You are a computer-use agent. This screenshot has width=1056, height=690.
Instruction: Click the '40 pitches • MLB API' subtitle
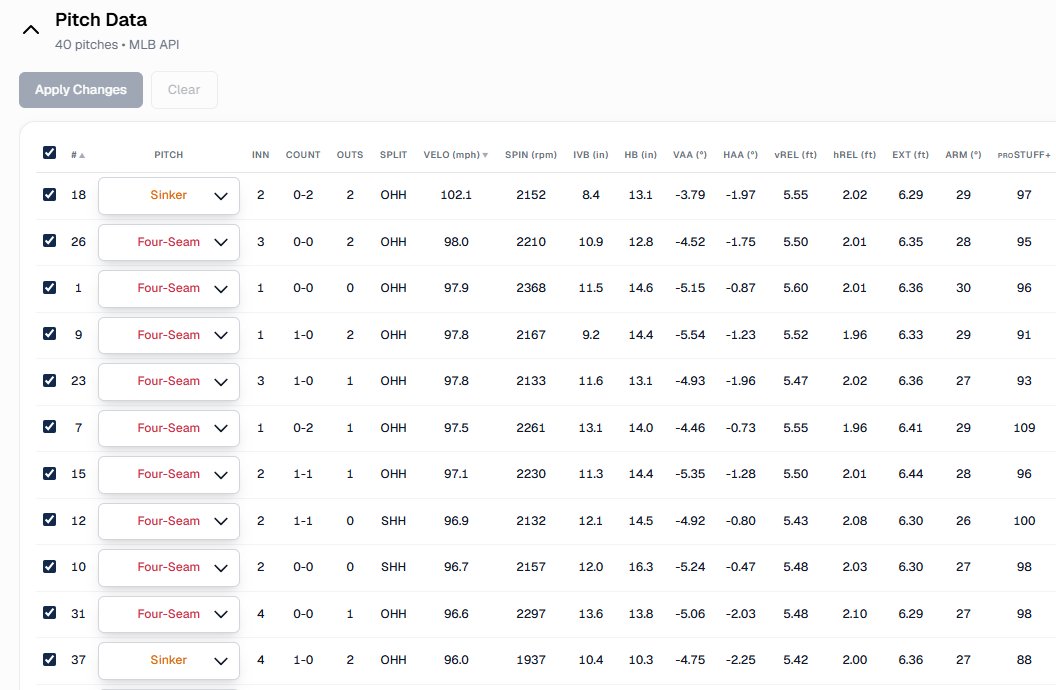point(117,44)
